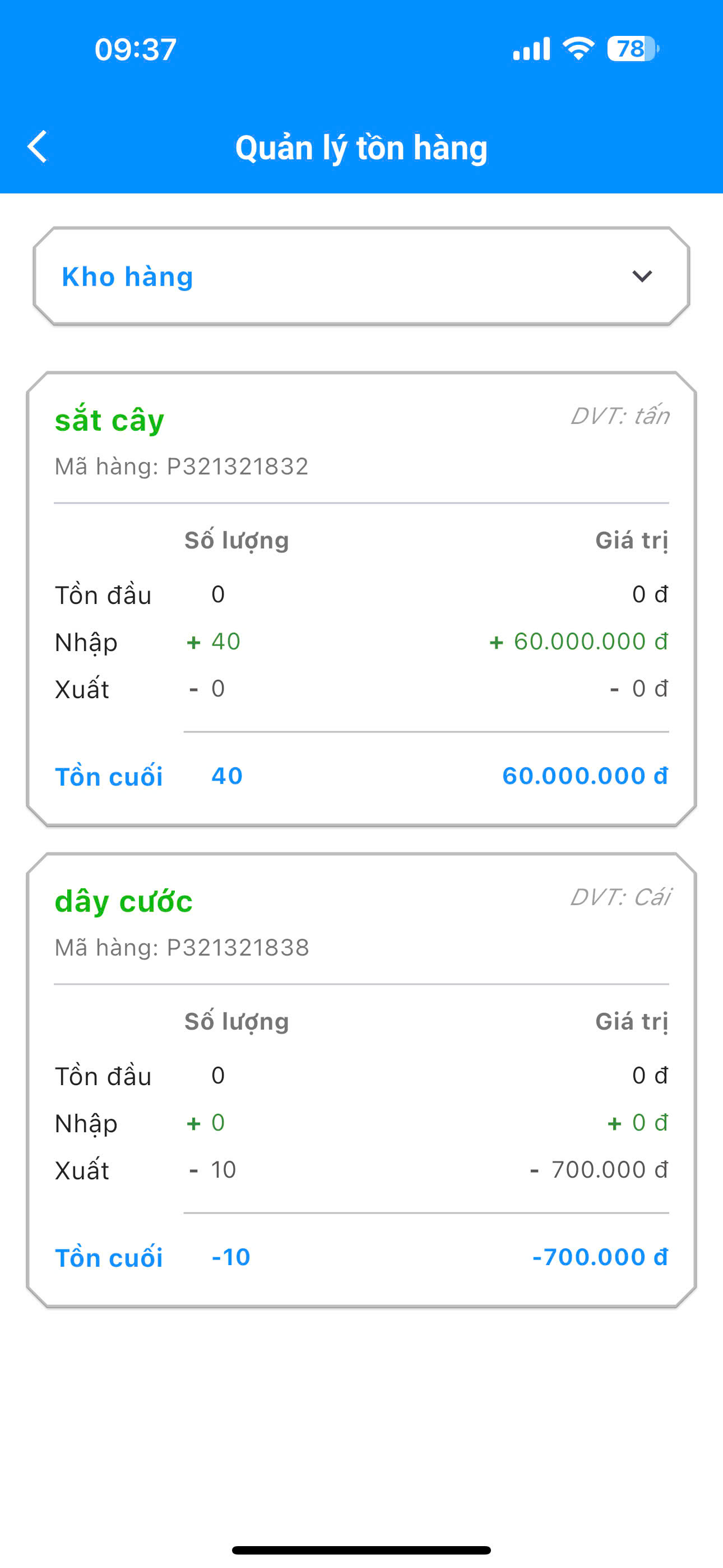Tap the + 60.000.000 đ Nhập value
The image size is (723, 1568).
(578, 641)
